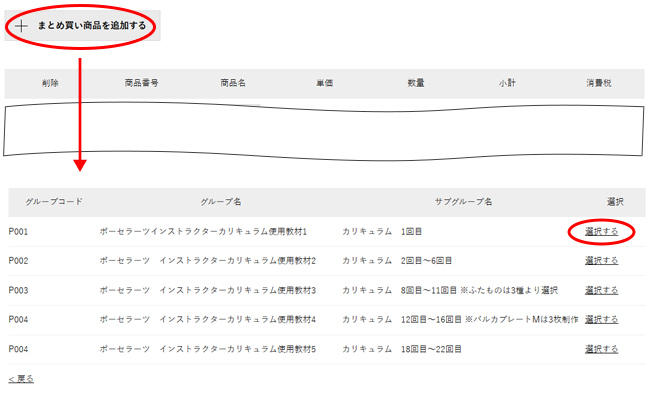Click the サブグループ名 column header
This screenshot has height=400, width=650.
point(463,202)
